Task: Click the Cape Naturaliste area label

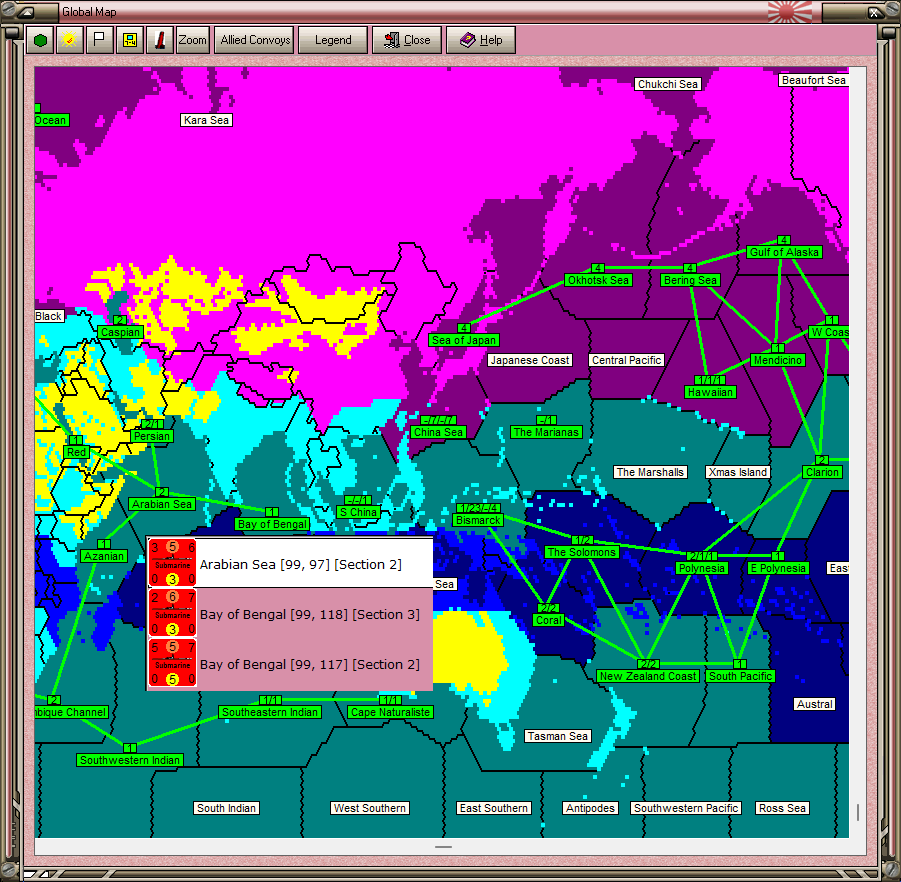Action: [390, 712]
